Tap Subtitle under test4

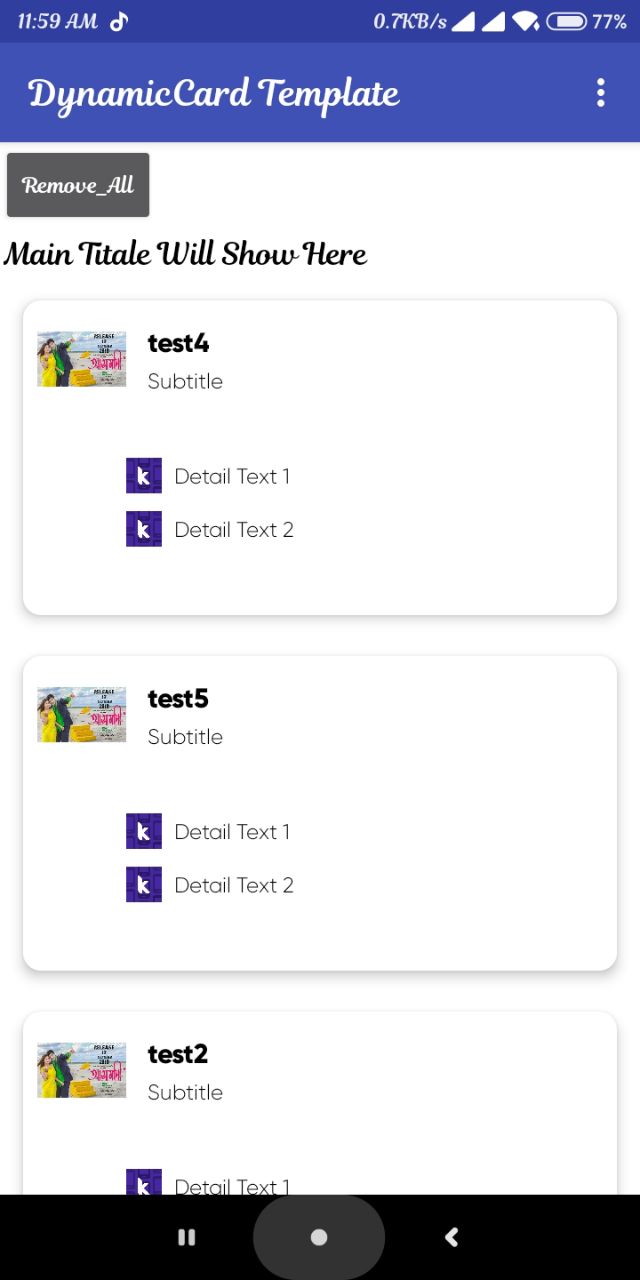tap(185, 381)
